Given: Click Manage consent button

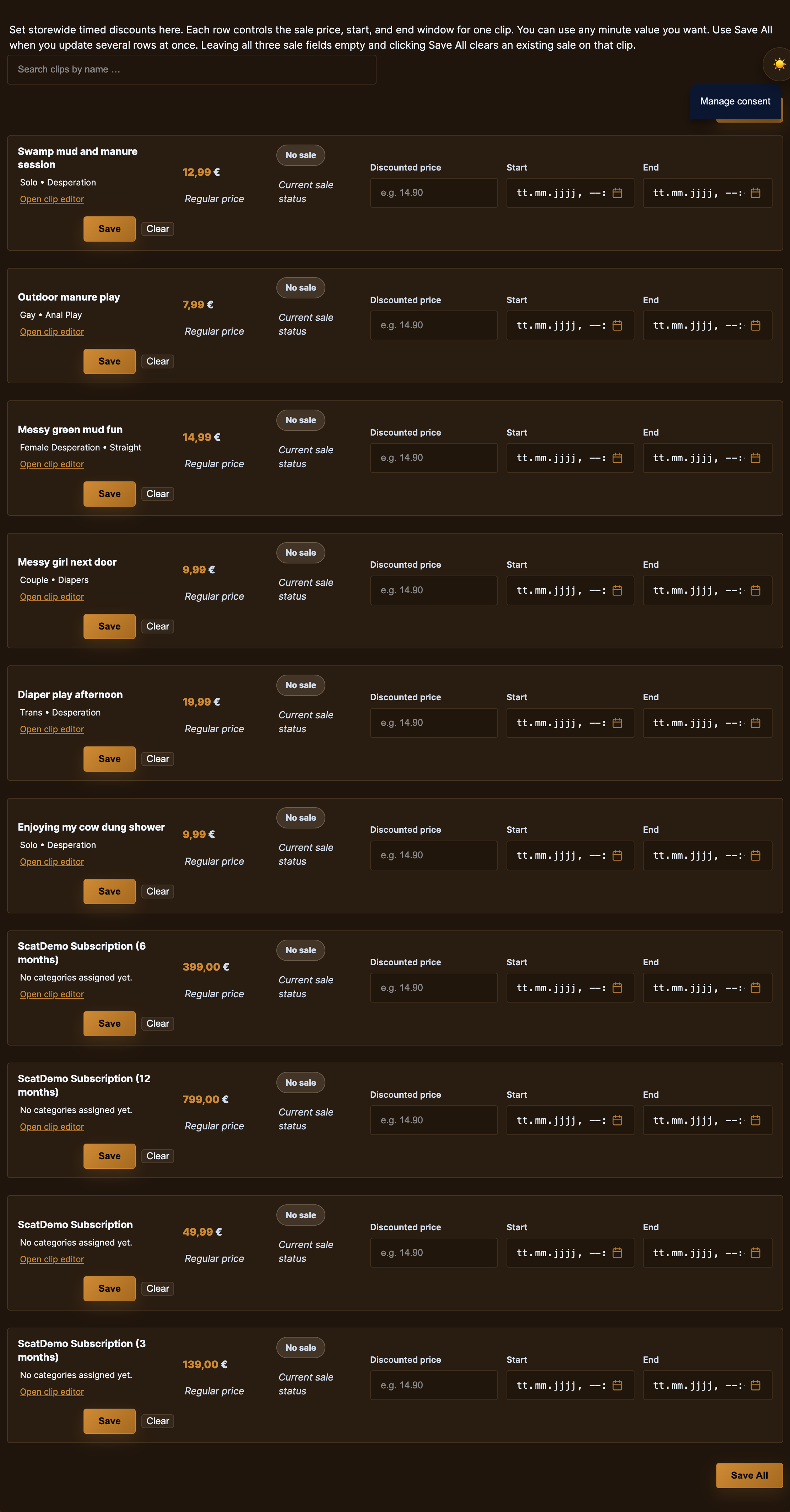Looking at the screenshot, I should (x=735, y=101).
